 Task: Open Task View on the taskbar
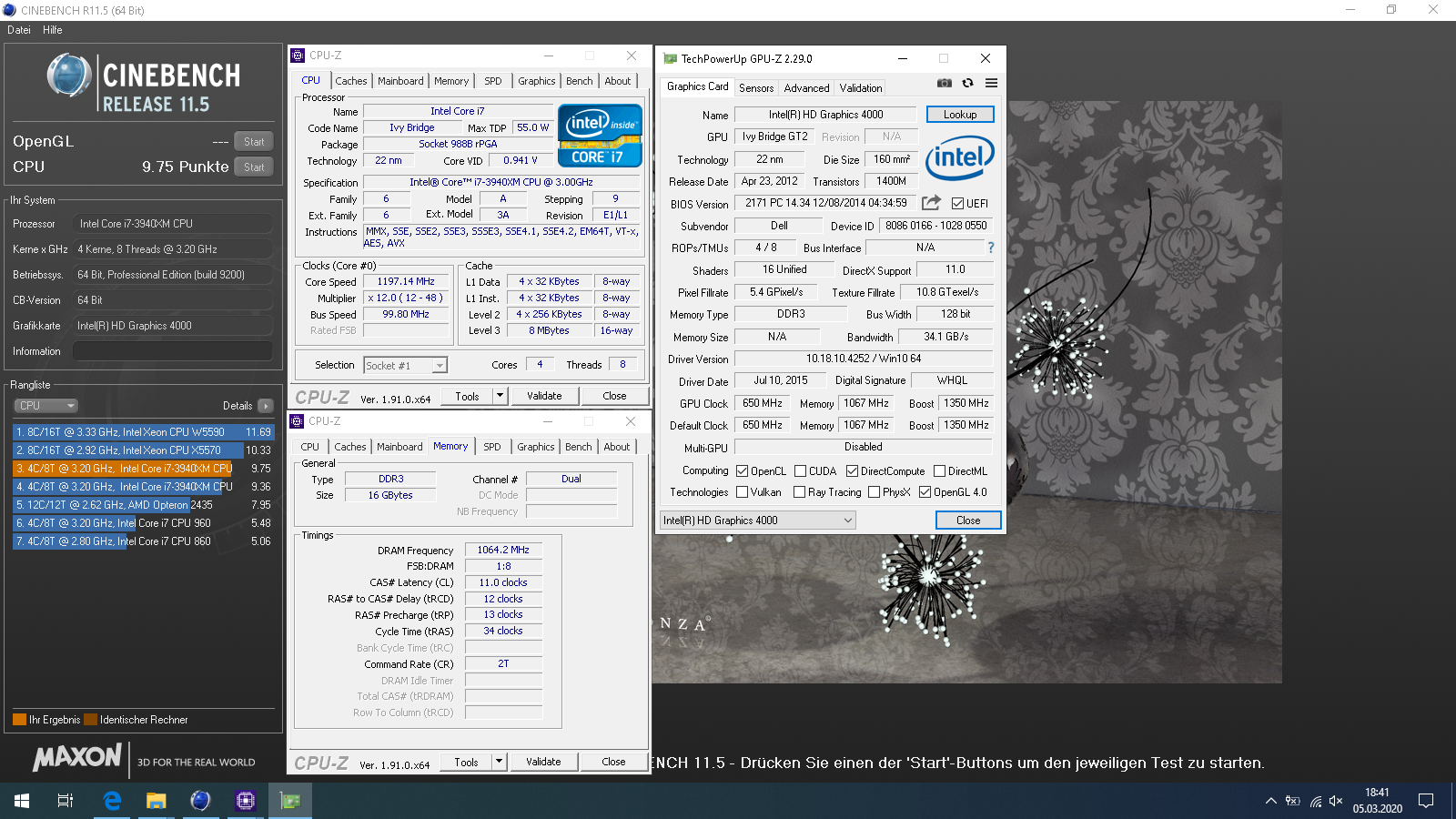tap(66, 801)
